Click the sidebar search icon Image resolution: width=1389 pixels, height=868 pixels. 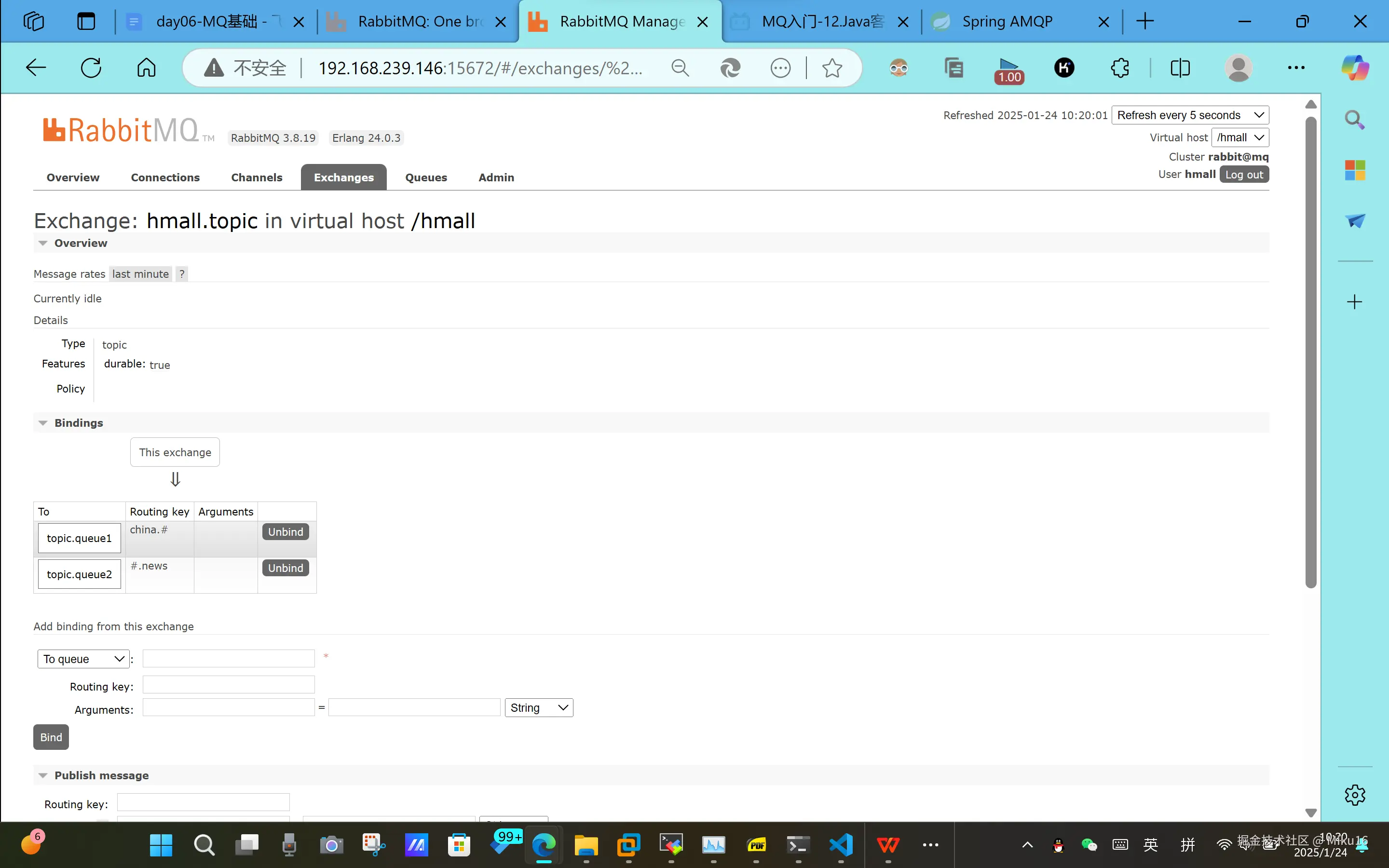(x=1355, y=120)
